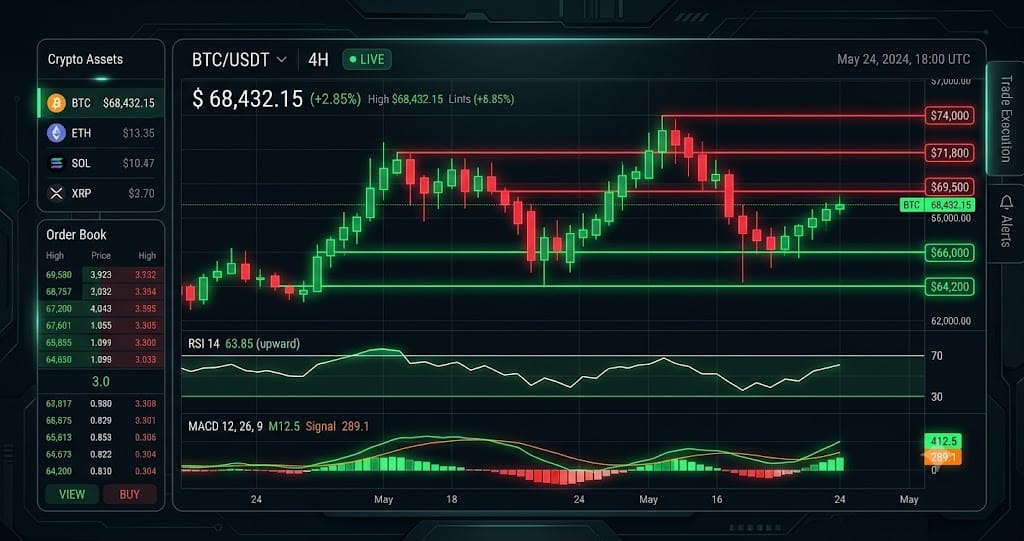Click the High $68,432.15 stat
This screenshot has height=541, width=1024.
point(406,99)
